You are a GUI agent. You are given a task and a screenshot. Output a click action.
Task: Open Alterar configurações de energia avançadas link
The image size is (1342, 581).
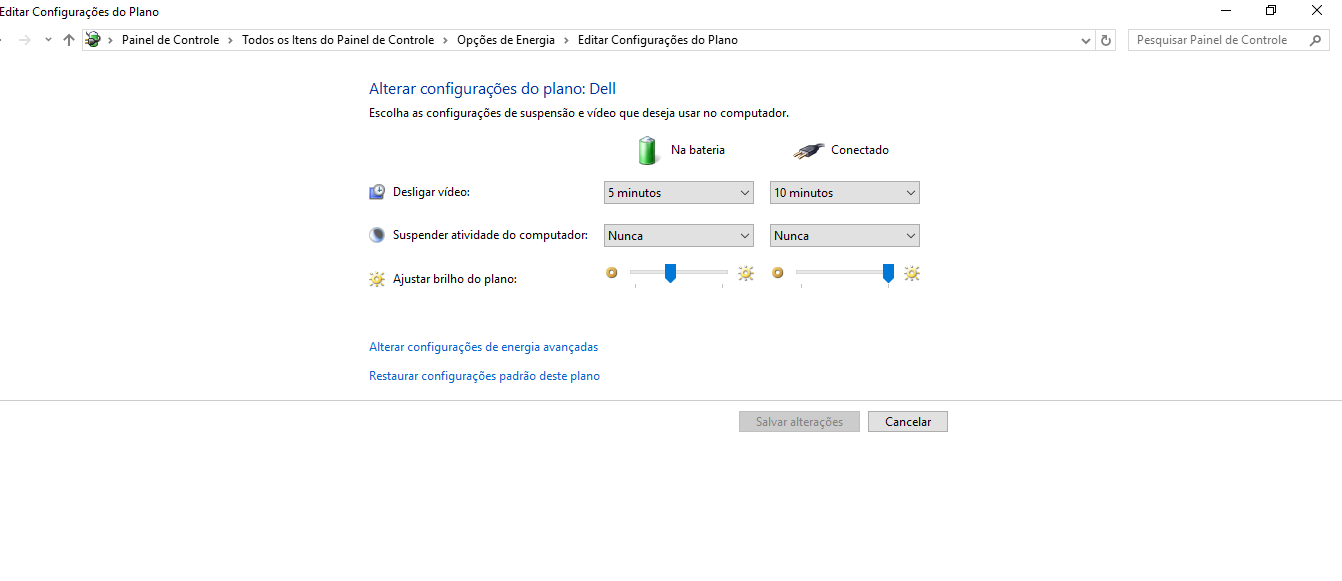click(483, 347)
